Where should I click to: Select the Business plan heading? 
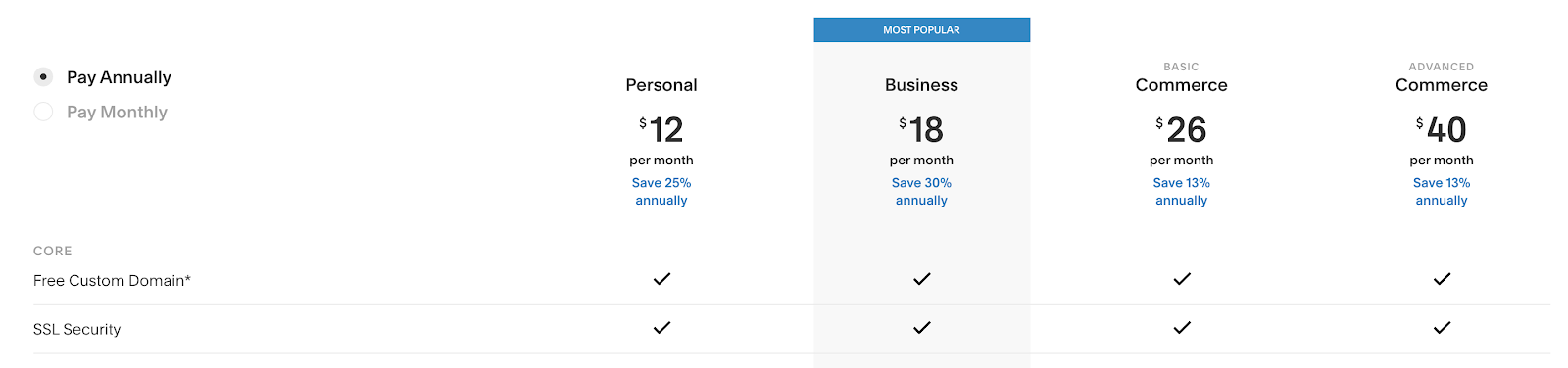(921, 85)
